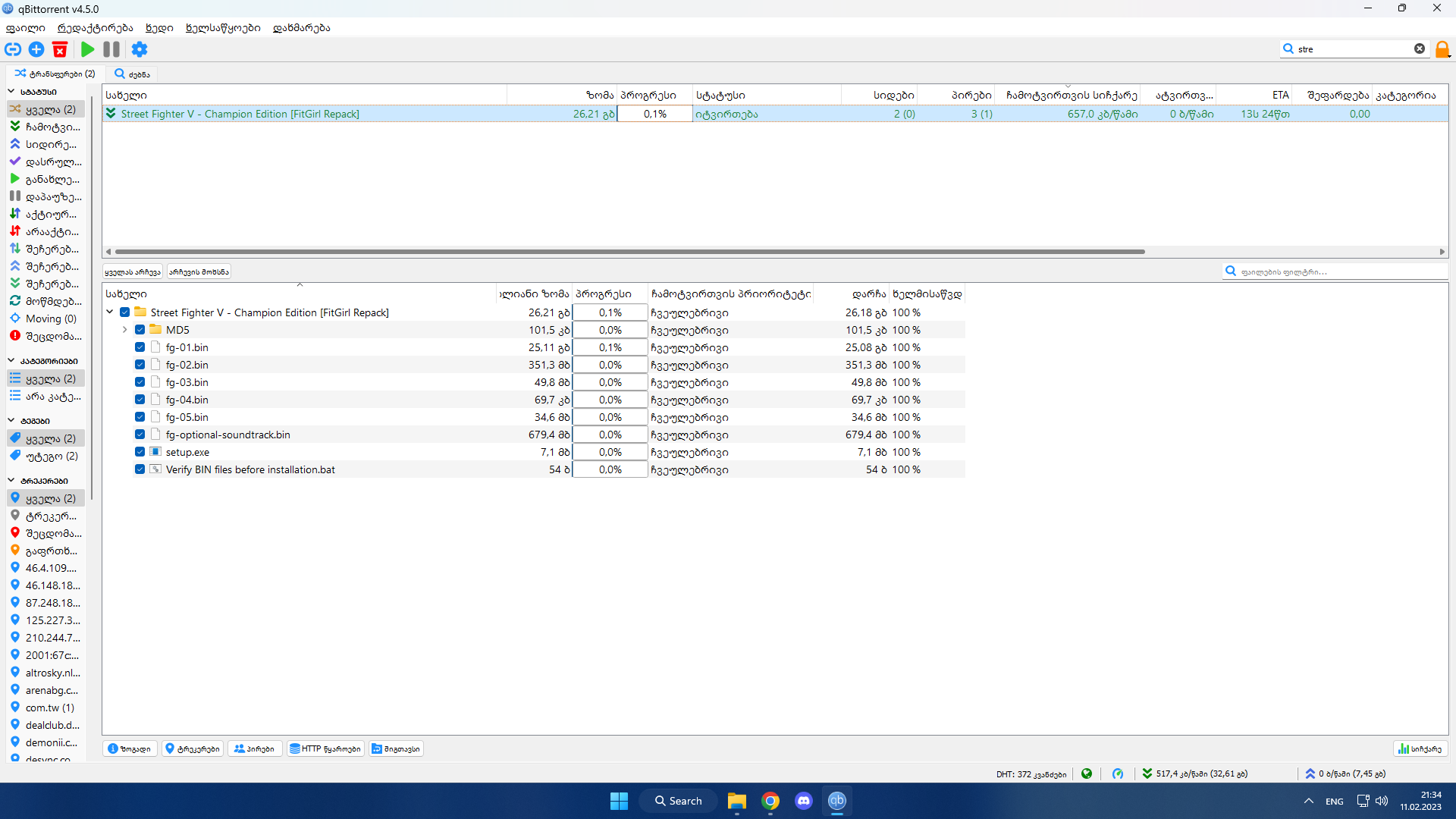Click the connection status globe icon
The image size is (1456, 819).
[1087, 773]
